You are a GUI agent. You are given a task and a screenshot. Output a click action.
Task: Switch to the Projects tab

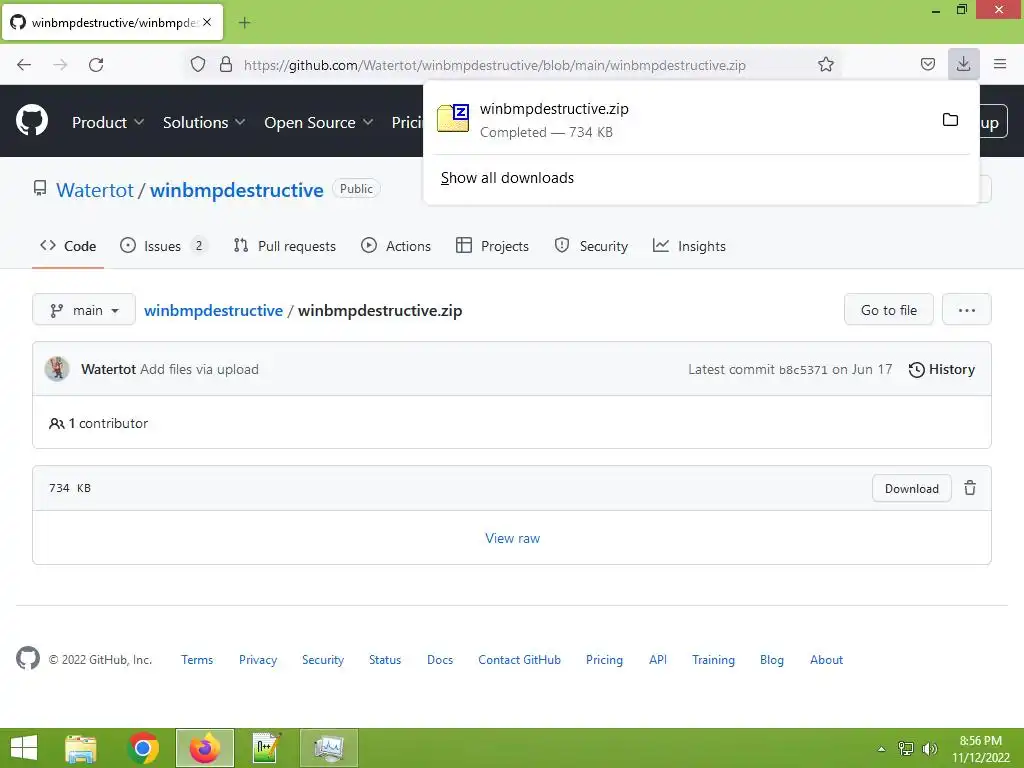tap(492, 246)
